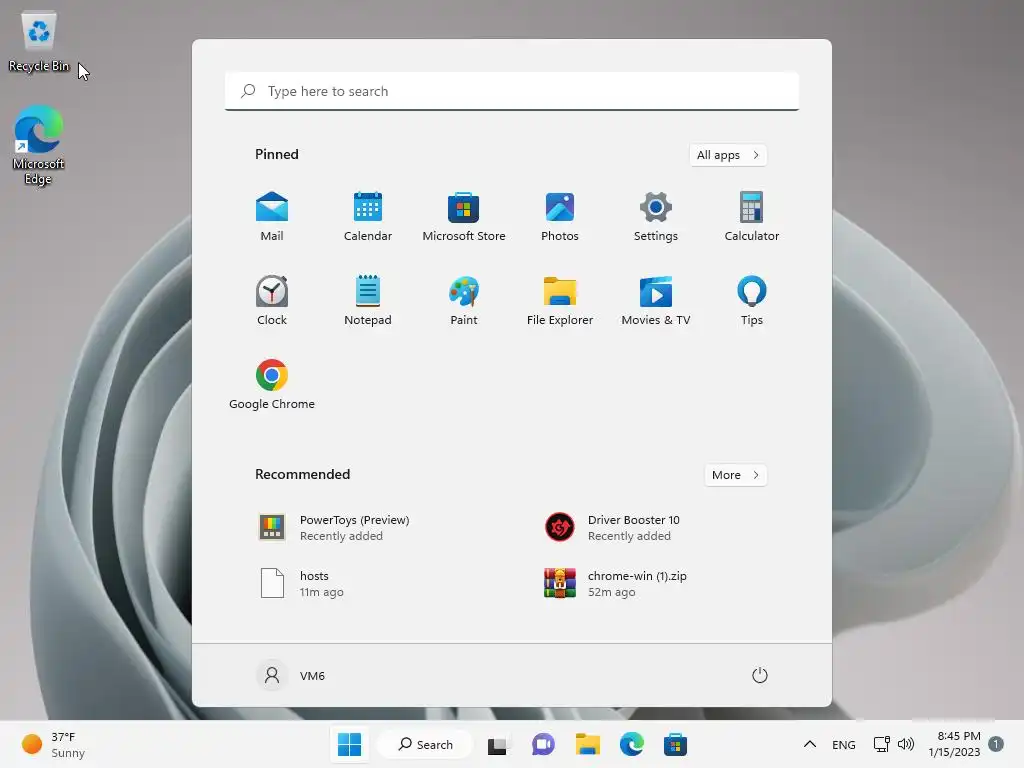Launch the Calculator app
The width and height of the screenshot is (1024, 768).
pyautogui.click(x=752, y=216)
